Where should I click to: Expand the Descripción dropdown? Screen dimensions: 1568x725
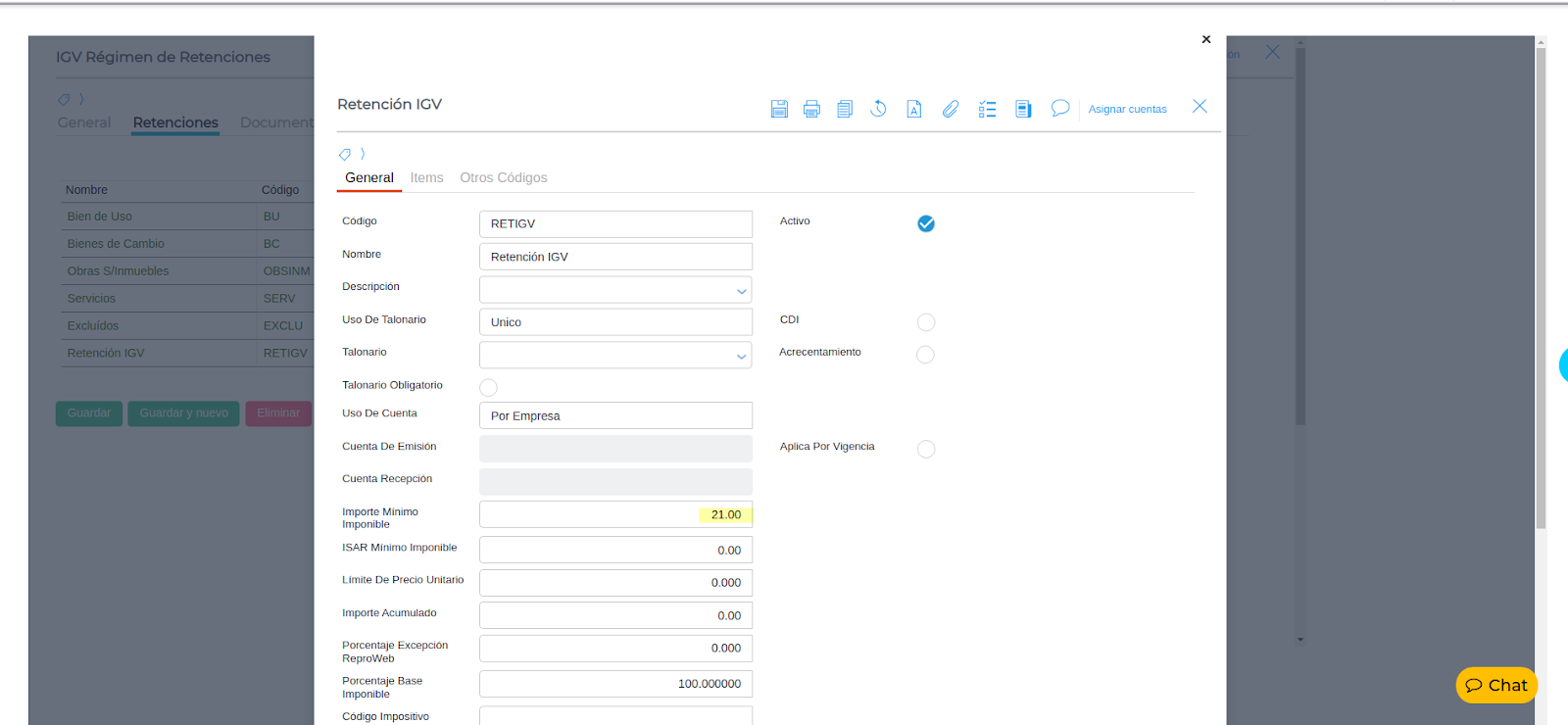[741, 291]
